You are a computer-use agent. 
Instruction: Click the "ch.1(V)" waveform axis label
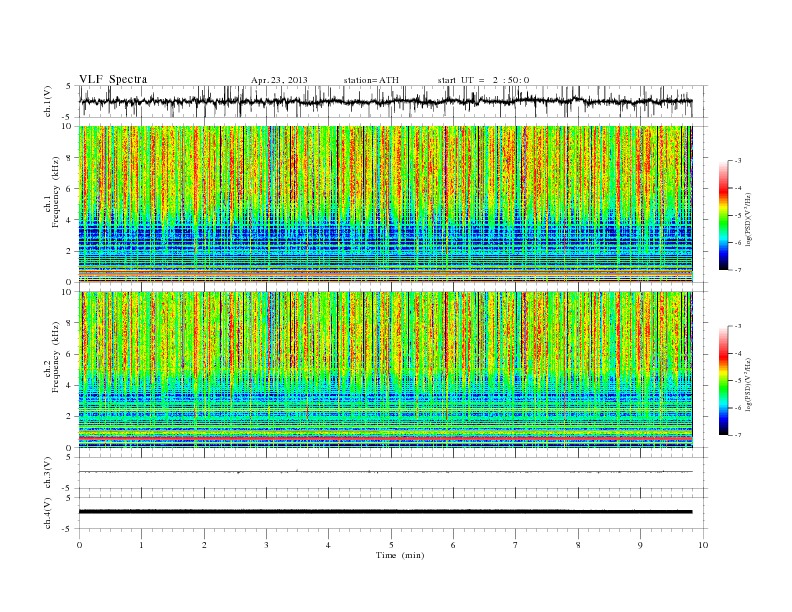(x=48, y=101)
